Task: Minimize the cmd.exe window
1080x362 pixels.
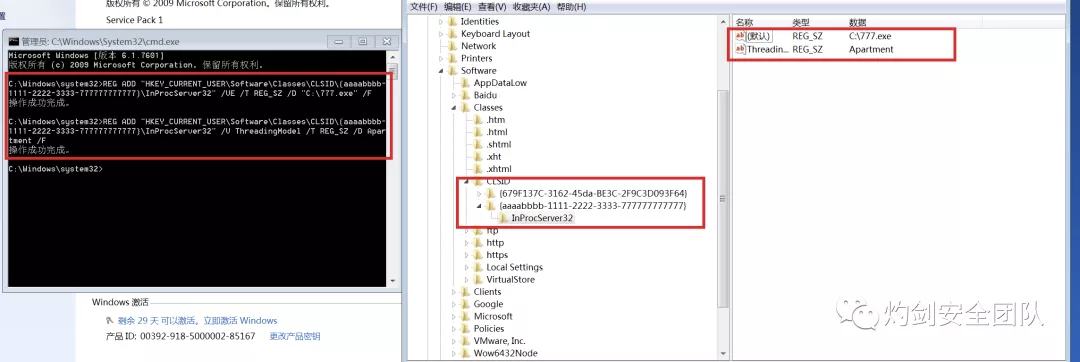Action: pos(338,42)
